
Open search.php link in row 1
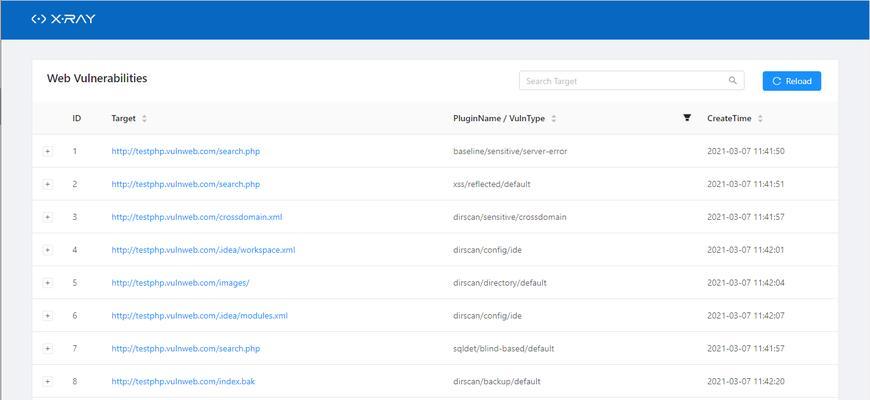pyautogui.click(x=185, y=151)
